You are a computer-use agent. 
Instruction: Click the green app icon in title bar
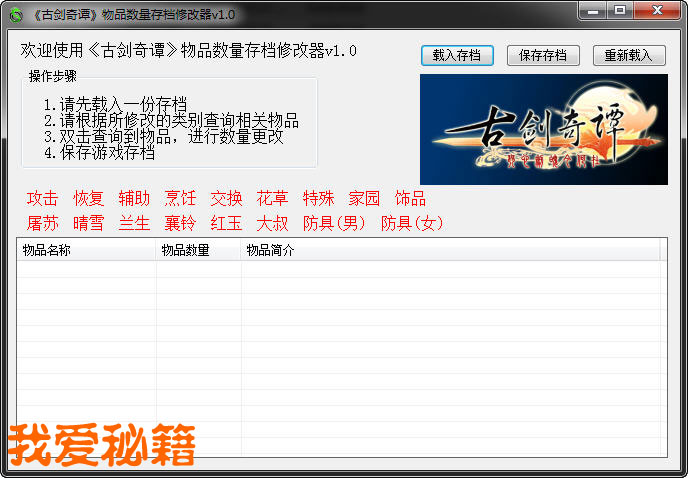point(16,14)
